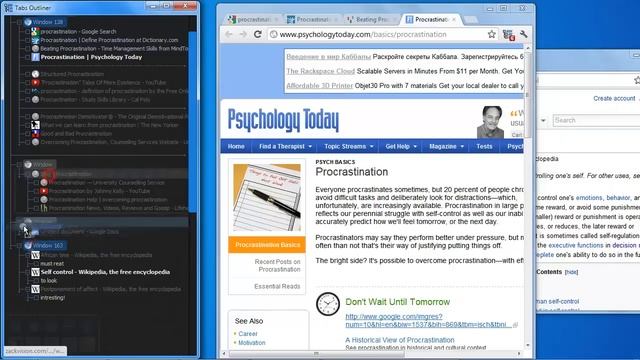This screenshot has height=360, width=640.
Task: Tick the checkbox of 'must reat' note
Action: click(x=36, y=264)
